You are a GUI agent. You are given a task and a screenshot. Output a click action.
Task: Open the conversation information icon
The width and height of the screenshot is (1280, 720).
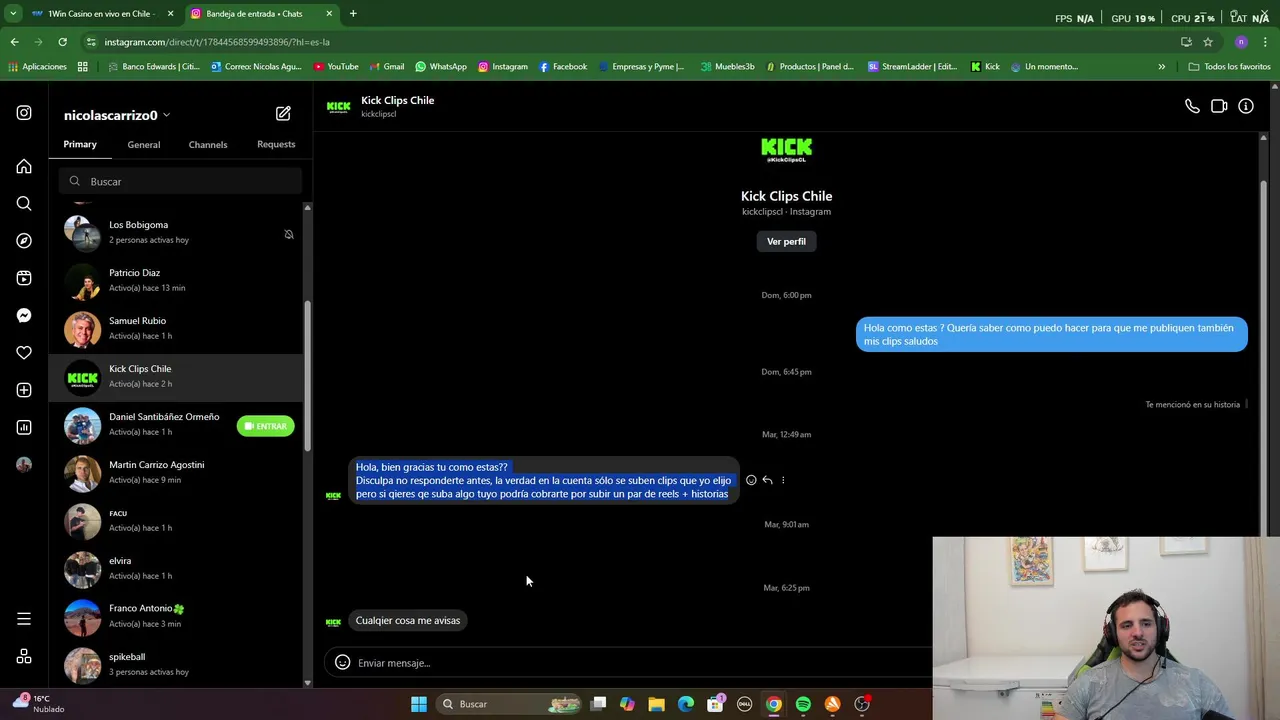click(1246, 106)
